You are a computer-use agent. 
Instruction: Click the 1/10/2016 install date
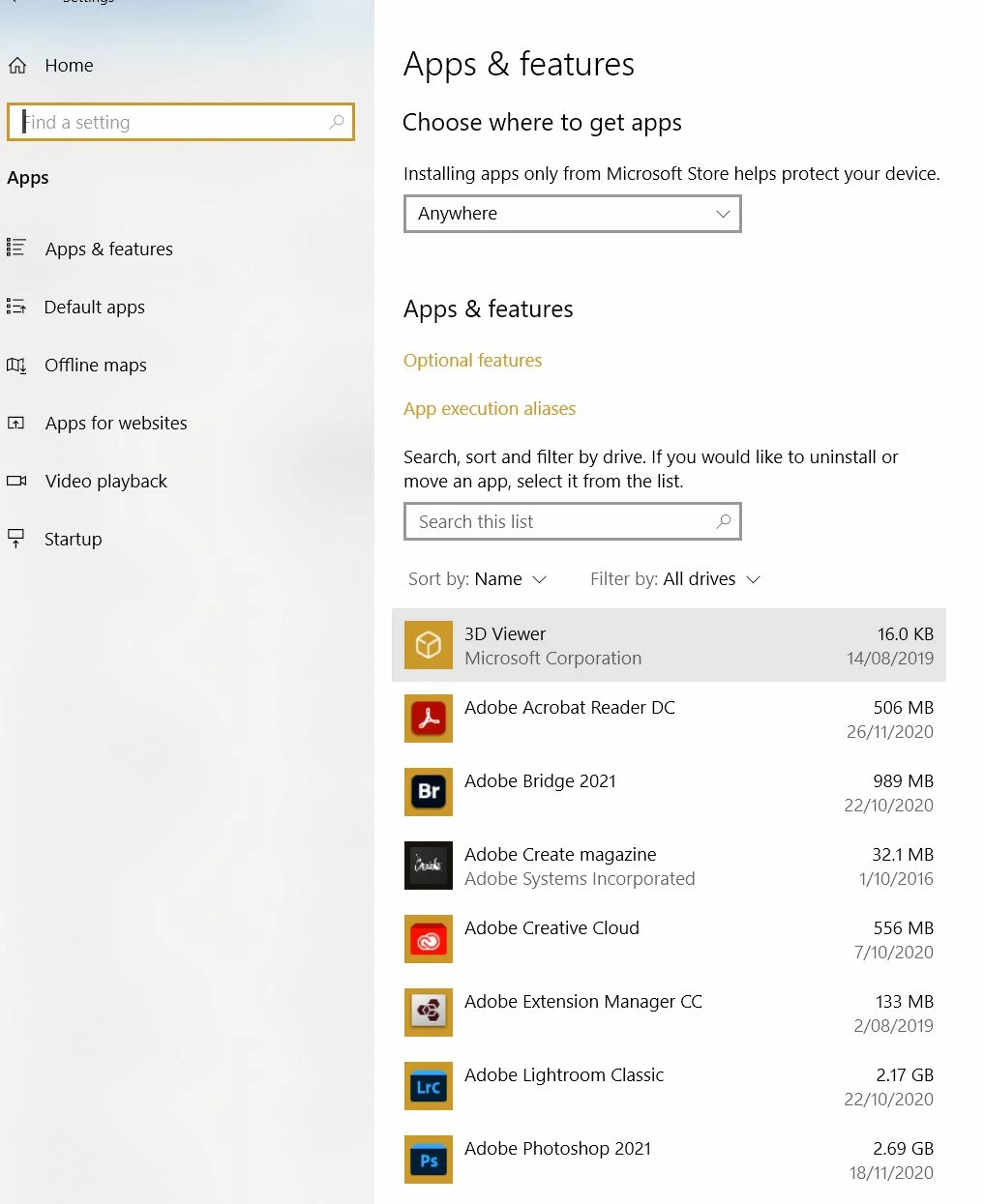pos(896,878)
